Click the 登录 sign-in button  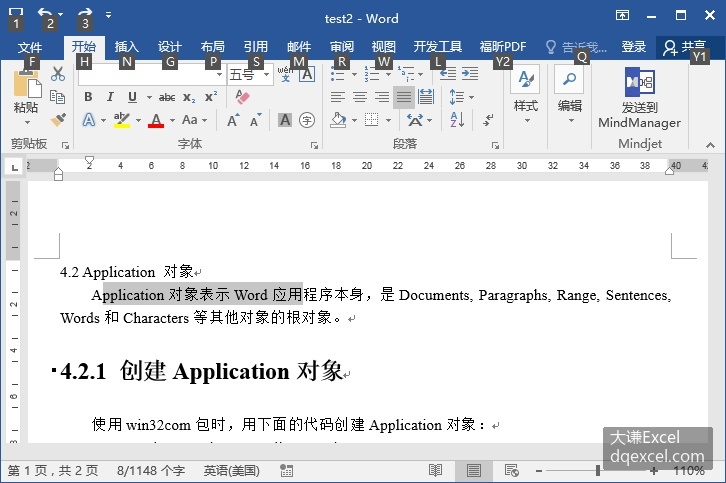(633, 46)
